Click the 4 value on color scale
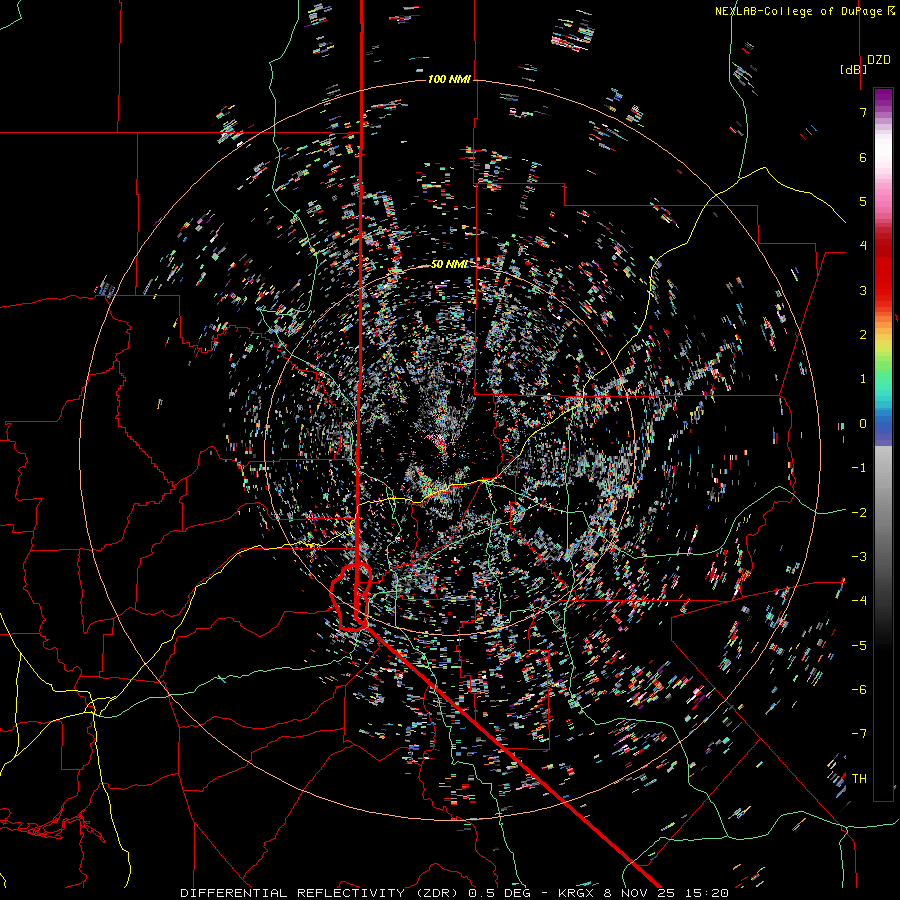Viewport: 900px width, 900px height. tap(863, 246)
